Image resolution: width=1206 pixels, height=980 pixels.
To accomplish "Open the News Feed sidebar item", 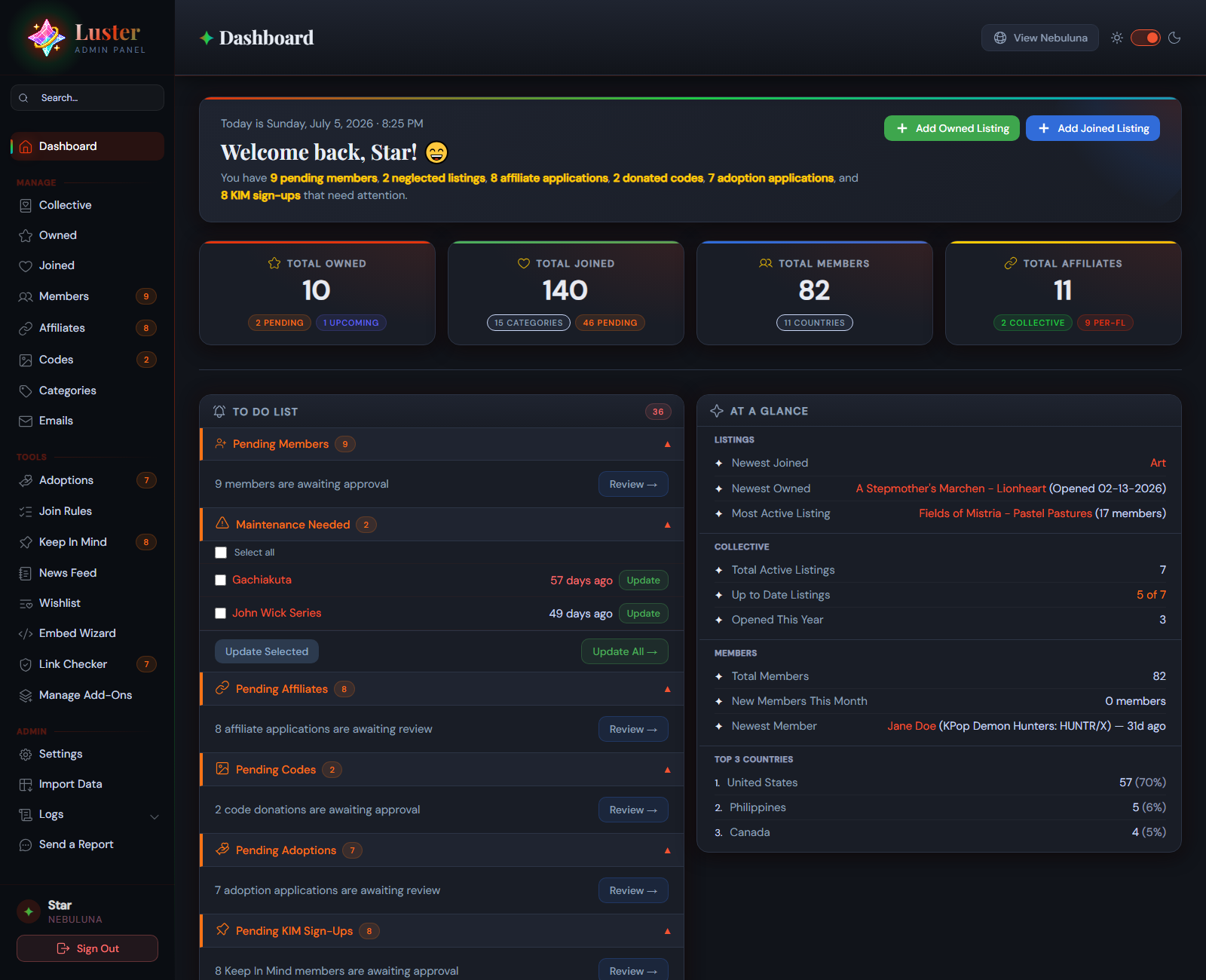I will pyautogui.click(x=87, y=574).
